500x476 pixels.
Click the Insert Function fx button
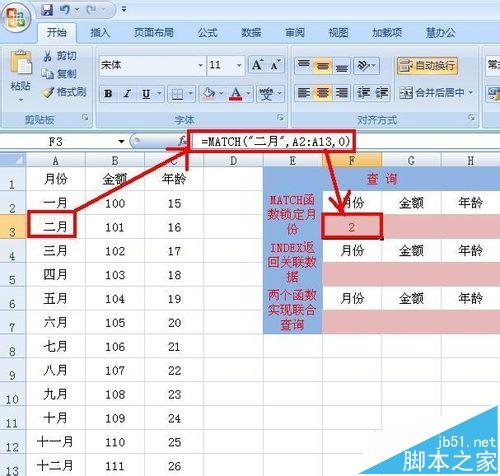click(182, 141)
